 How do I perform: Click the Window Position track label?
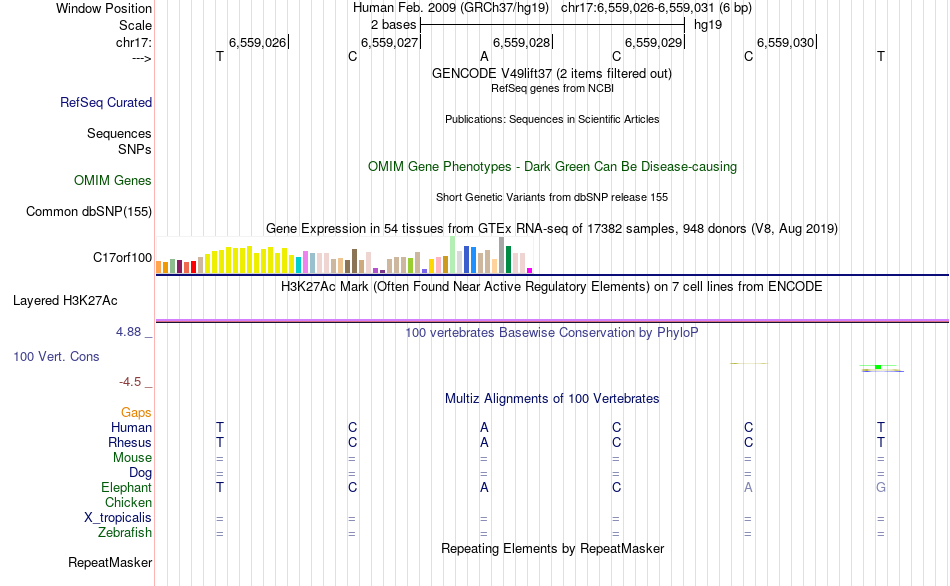[104, 8]
